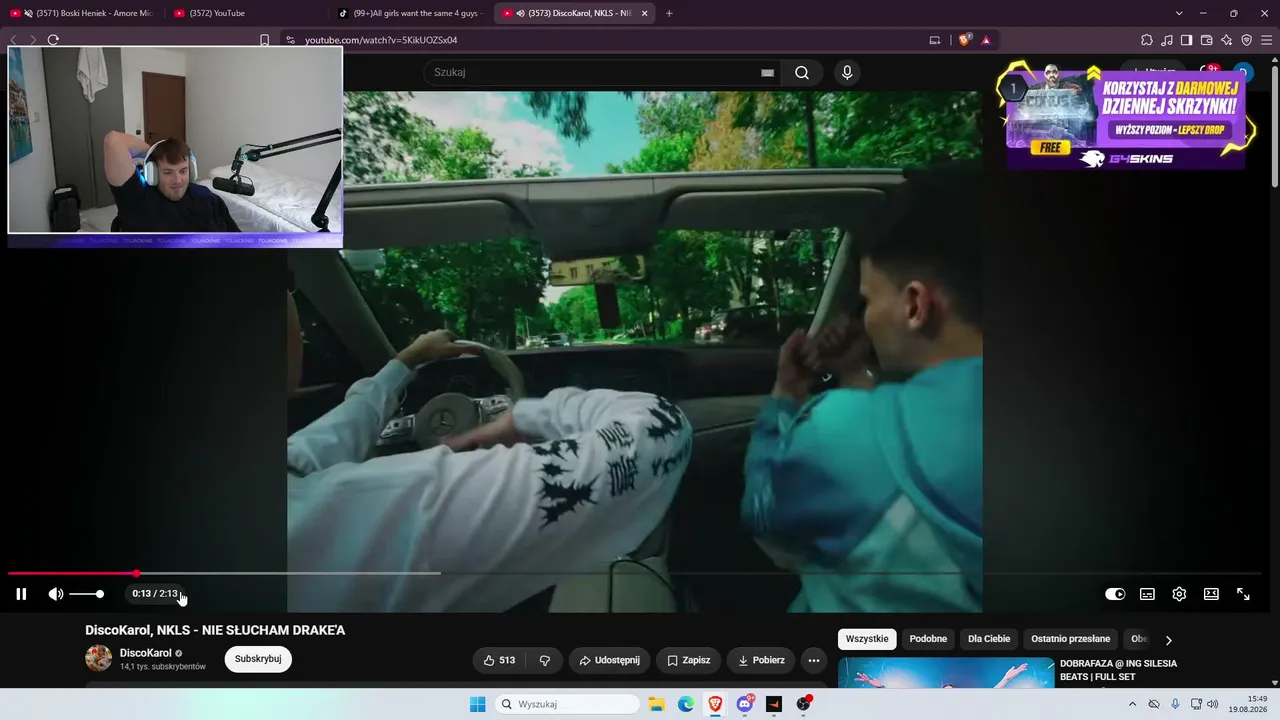Open the media control music-note icon
1280x720 pixels.
point(1167,40)
